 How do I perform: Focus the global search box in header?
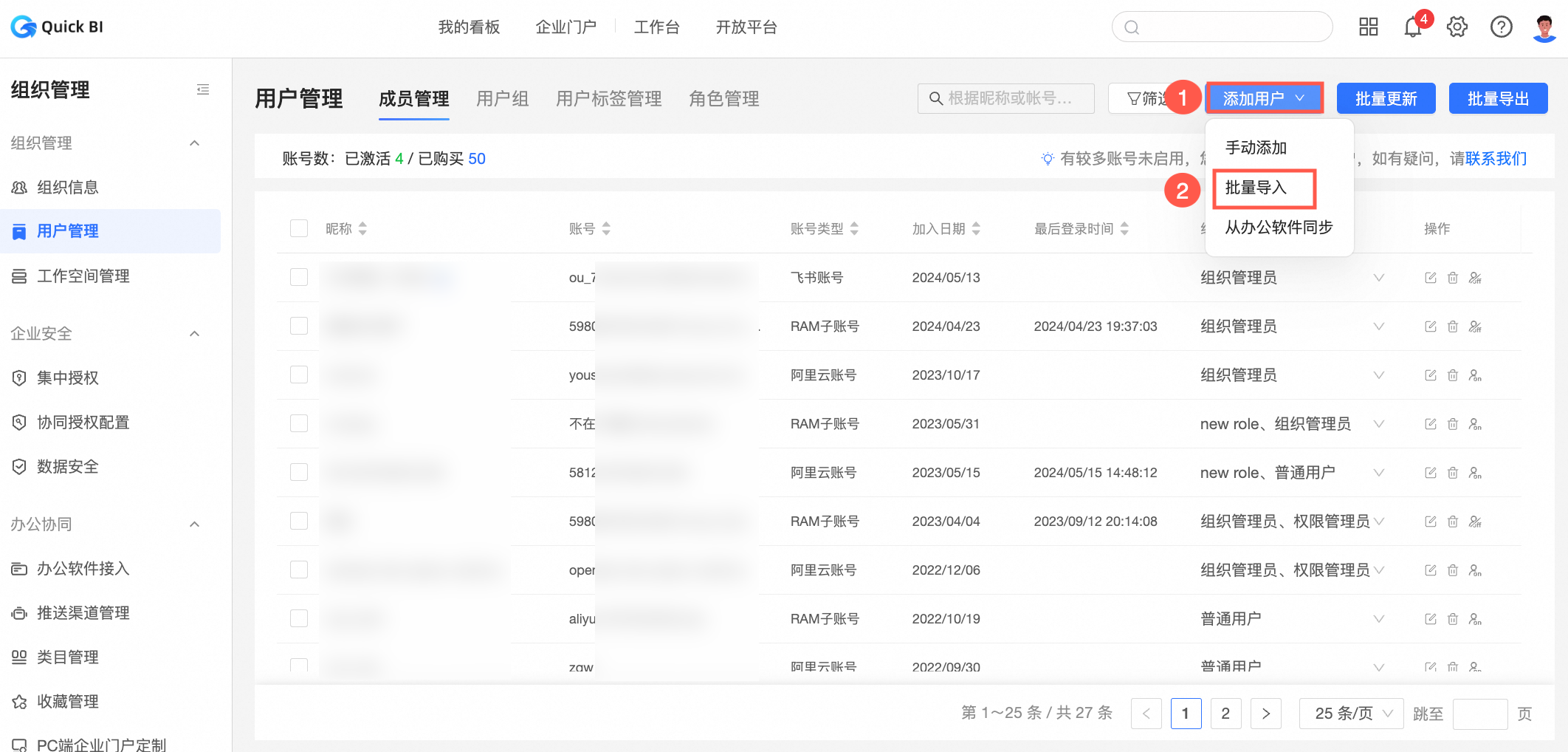pos(1222,27)
